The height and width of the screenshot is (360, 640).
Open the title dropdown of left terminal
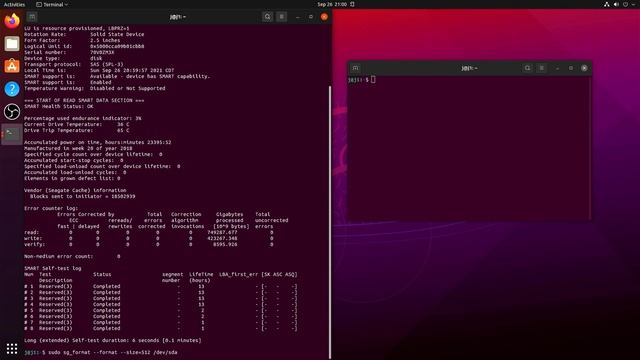tap(178, 17)
